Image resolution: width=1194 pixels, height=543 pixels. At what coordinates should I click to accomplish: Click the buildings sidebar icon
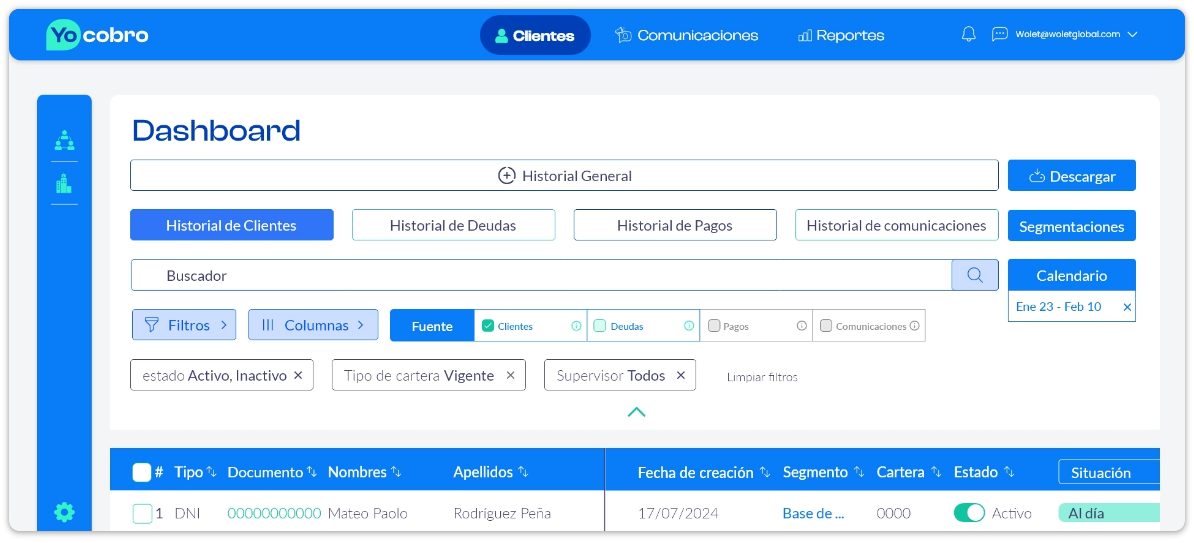64,183
